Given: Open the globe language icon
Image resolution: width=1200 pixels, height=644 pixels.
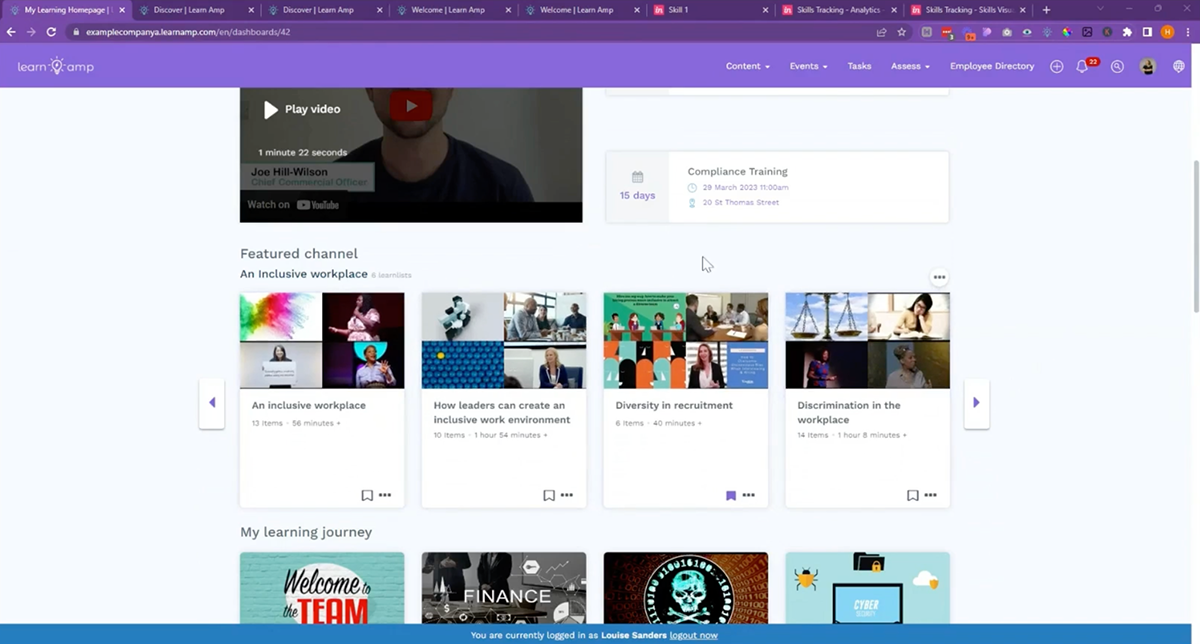Looking at the screenshot, I should [x=1178, y=67].
